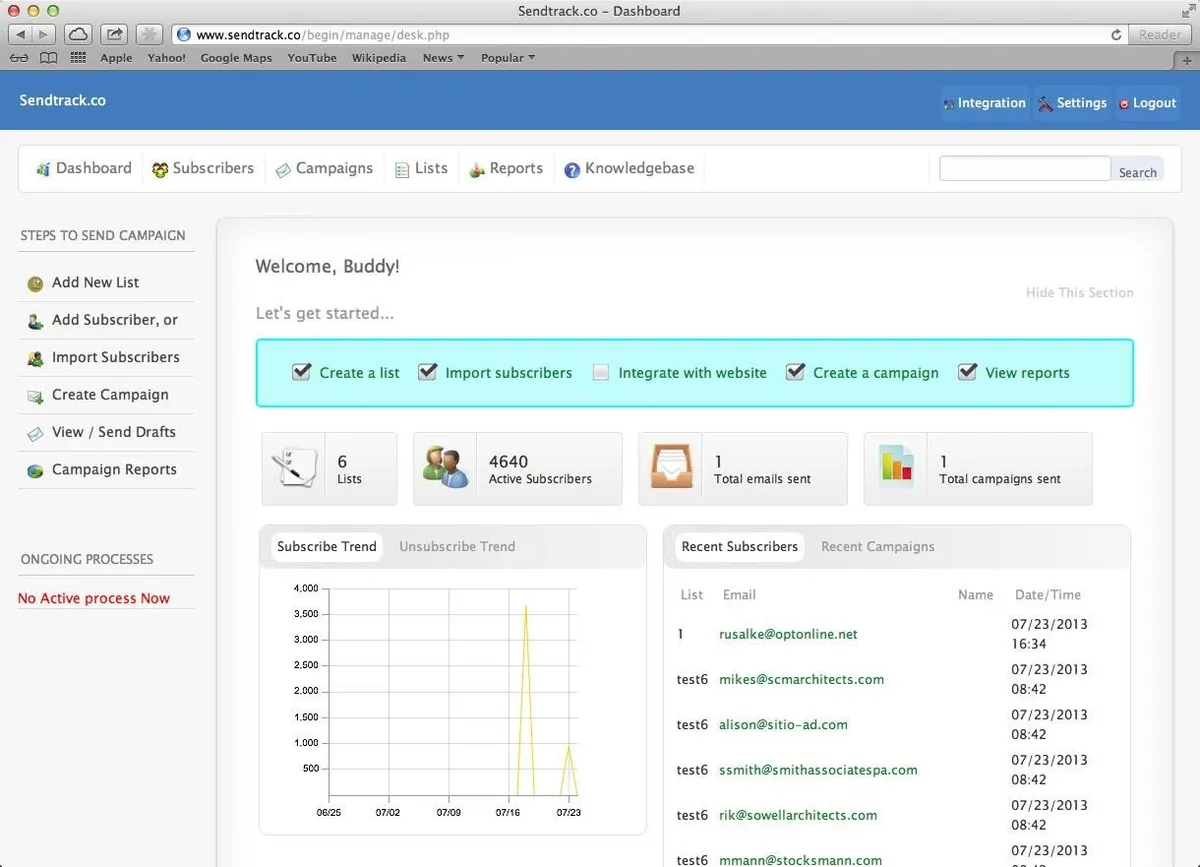Click the search text input field
The height and width of the screenshot is (867, 1200).
pos(1025,169)
